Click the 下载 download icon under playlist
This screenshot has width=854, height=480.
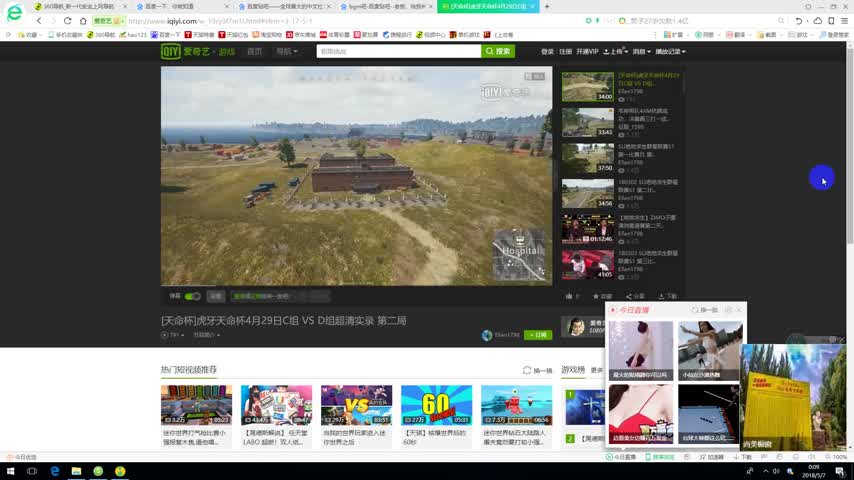tap(668, 296)
